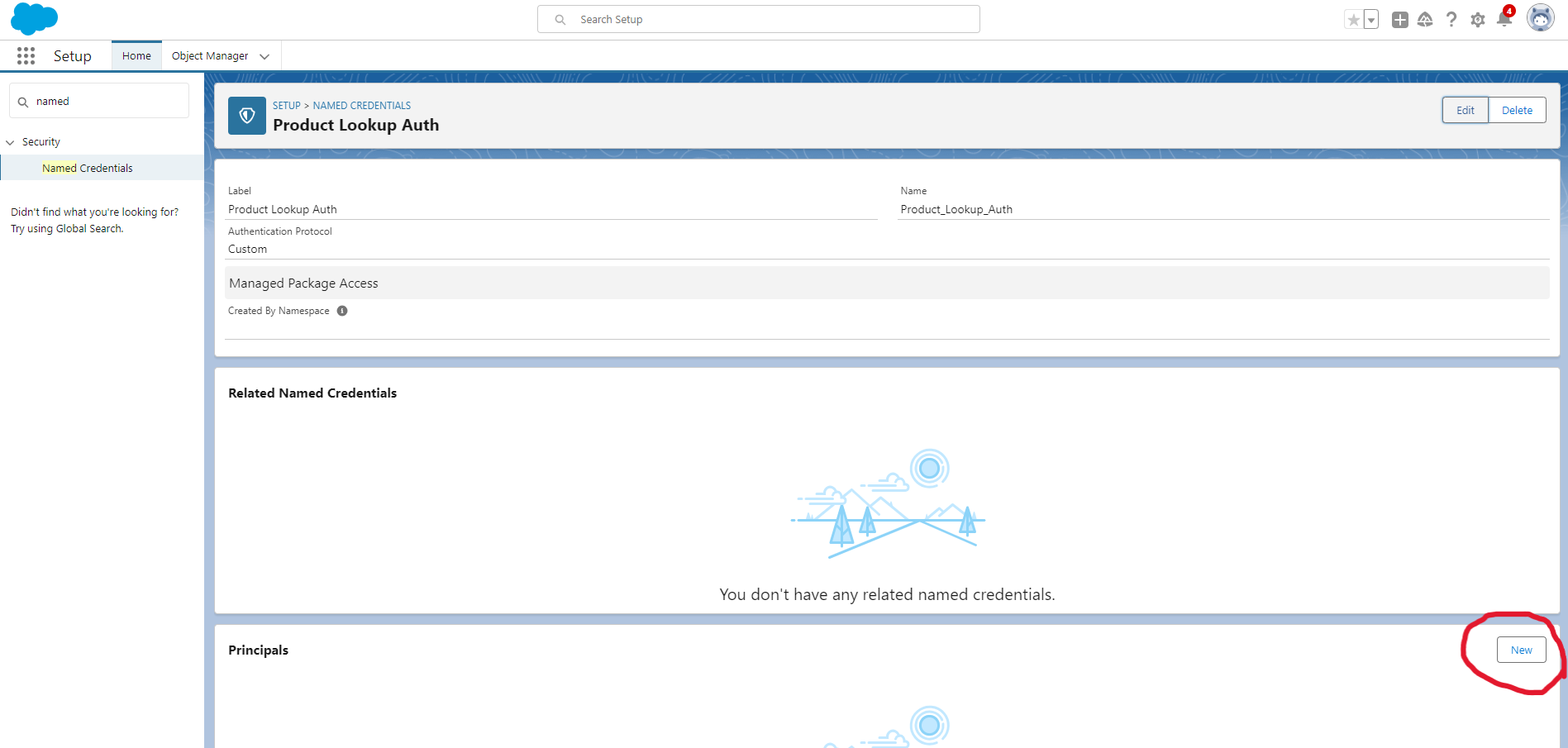
Task: Open the App Launcher waffle icon
Action: 26,55
